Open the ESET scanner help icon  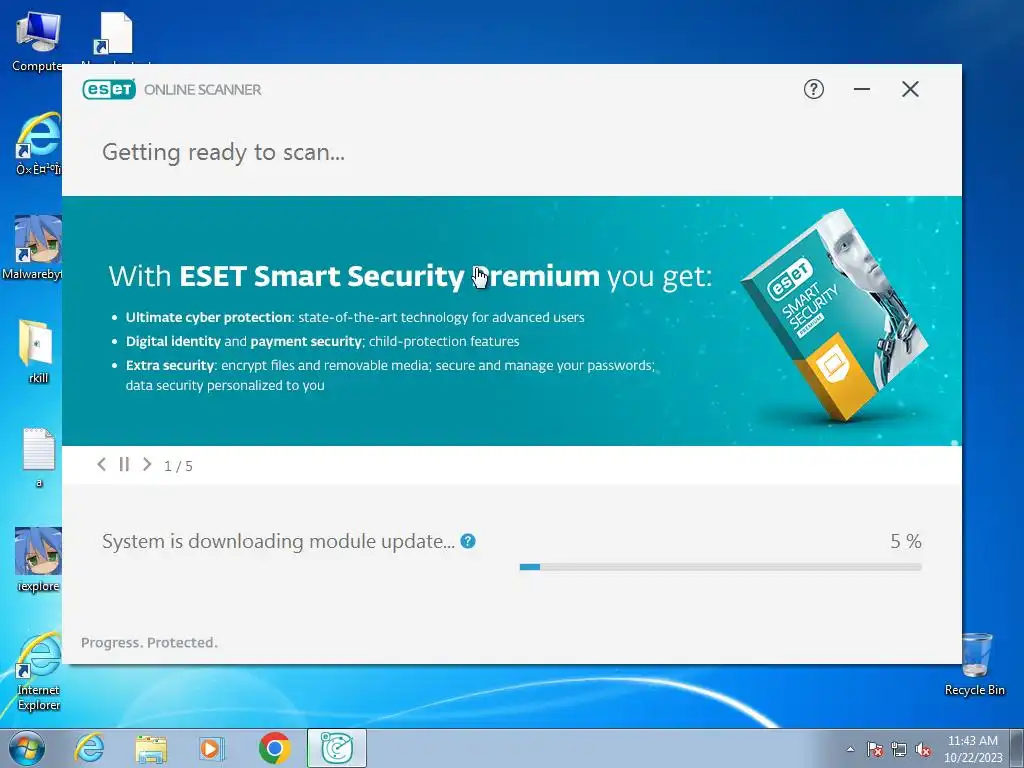pyautogui.click(x=813, y=89)
